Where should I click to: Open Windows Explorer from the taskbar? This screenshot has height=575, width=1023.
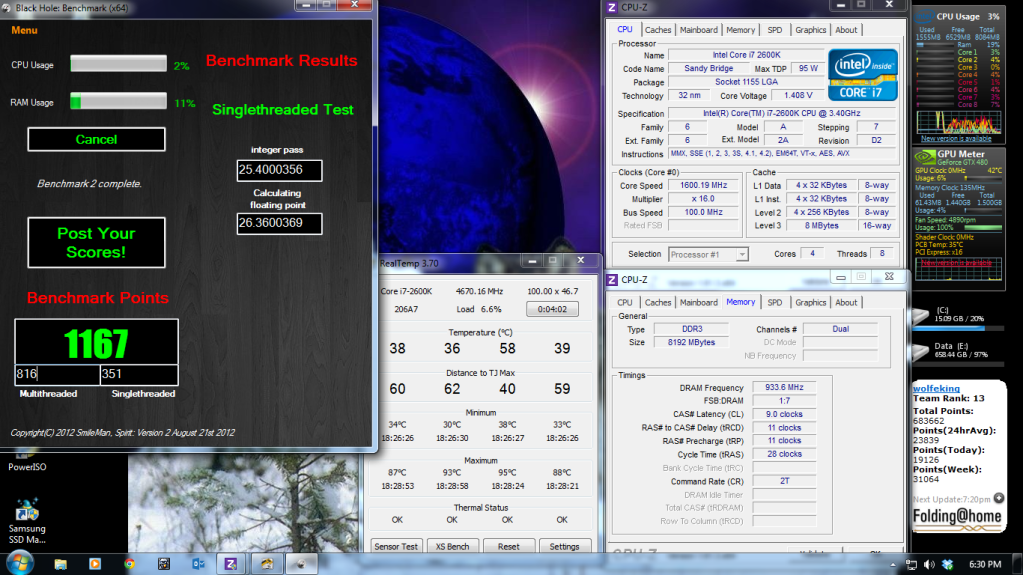61,564
